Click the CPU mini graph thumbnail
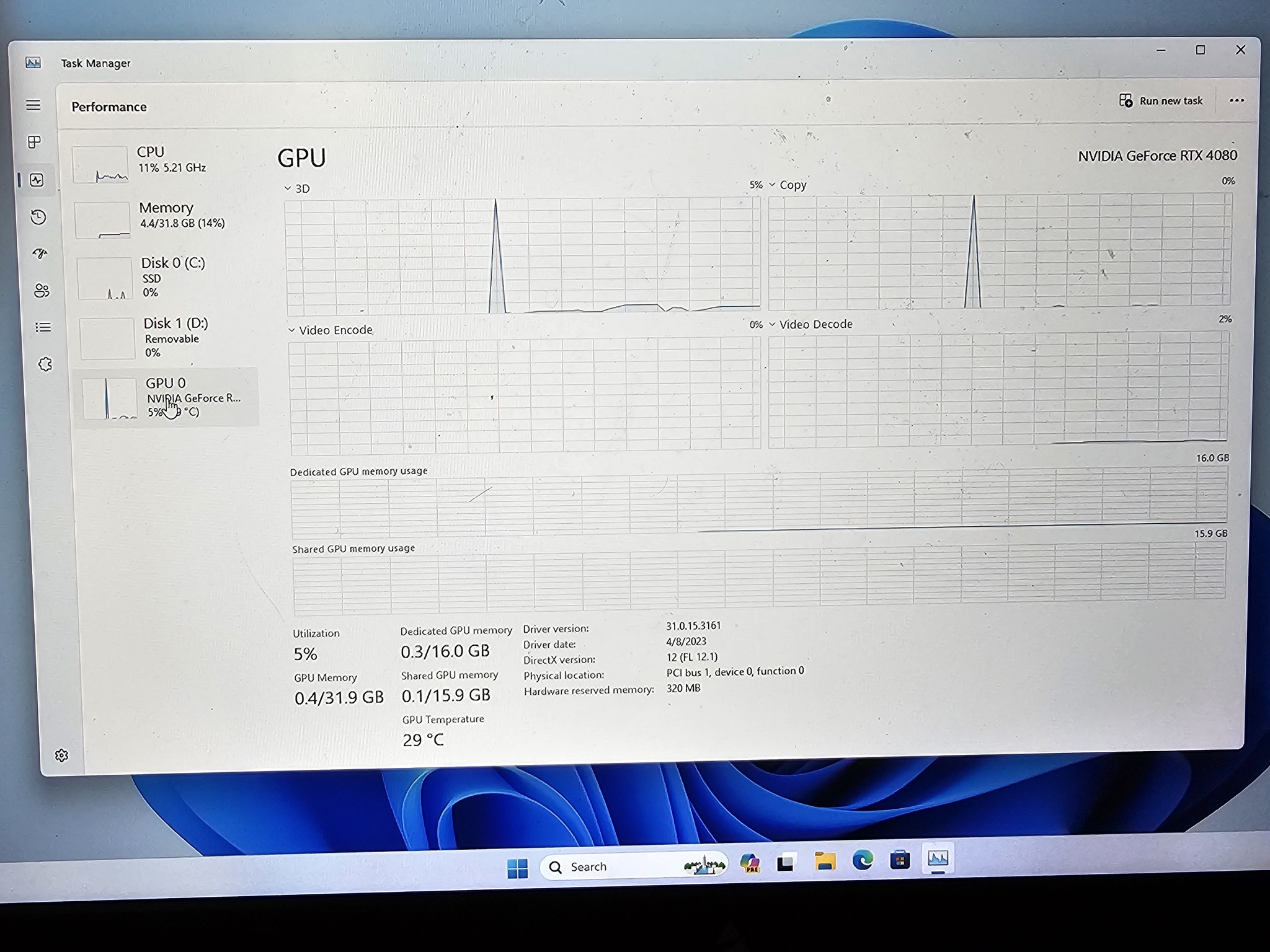 click(x=100, y=164)
